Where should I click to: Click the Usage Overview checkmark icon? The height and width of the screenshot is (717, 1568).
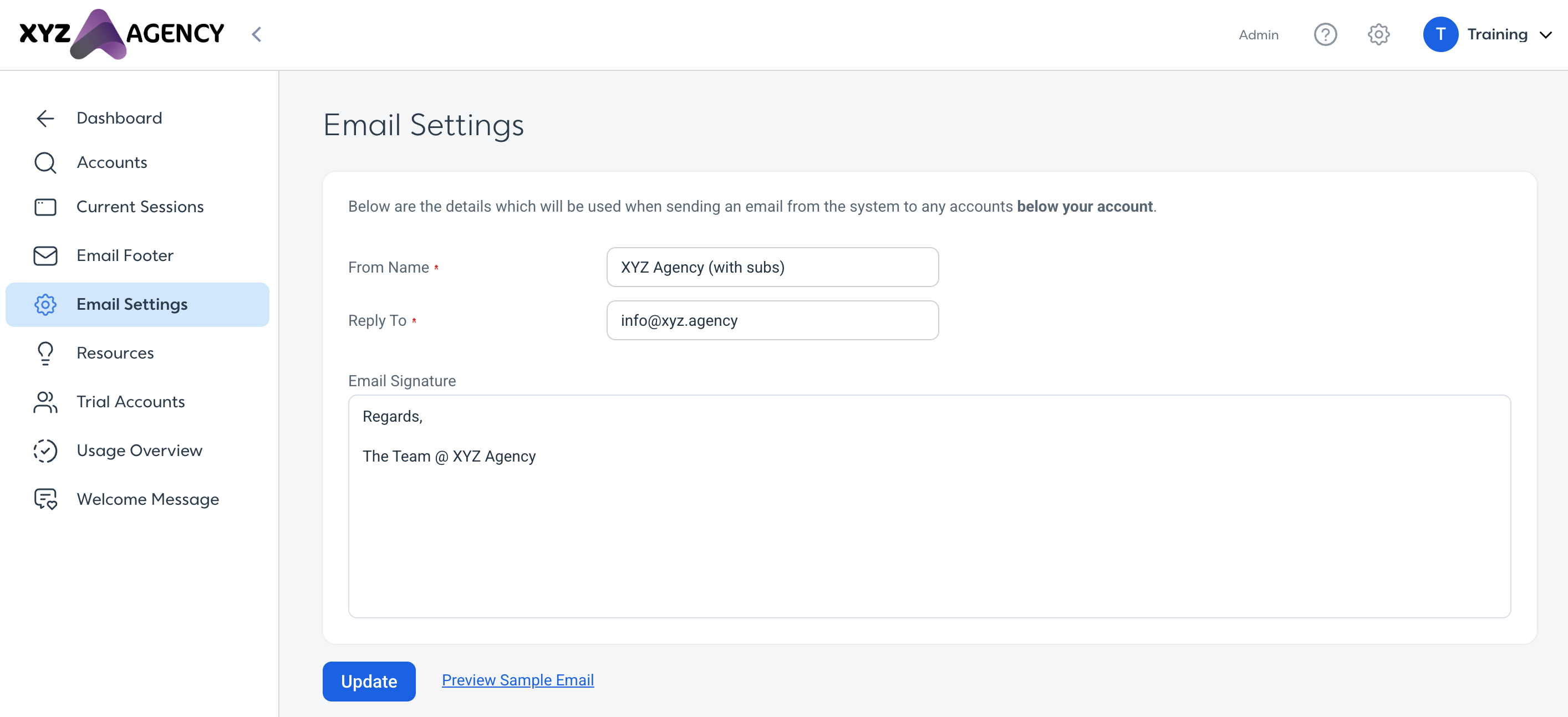(x=45, y=450)
